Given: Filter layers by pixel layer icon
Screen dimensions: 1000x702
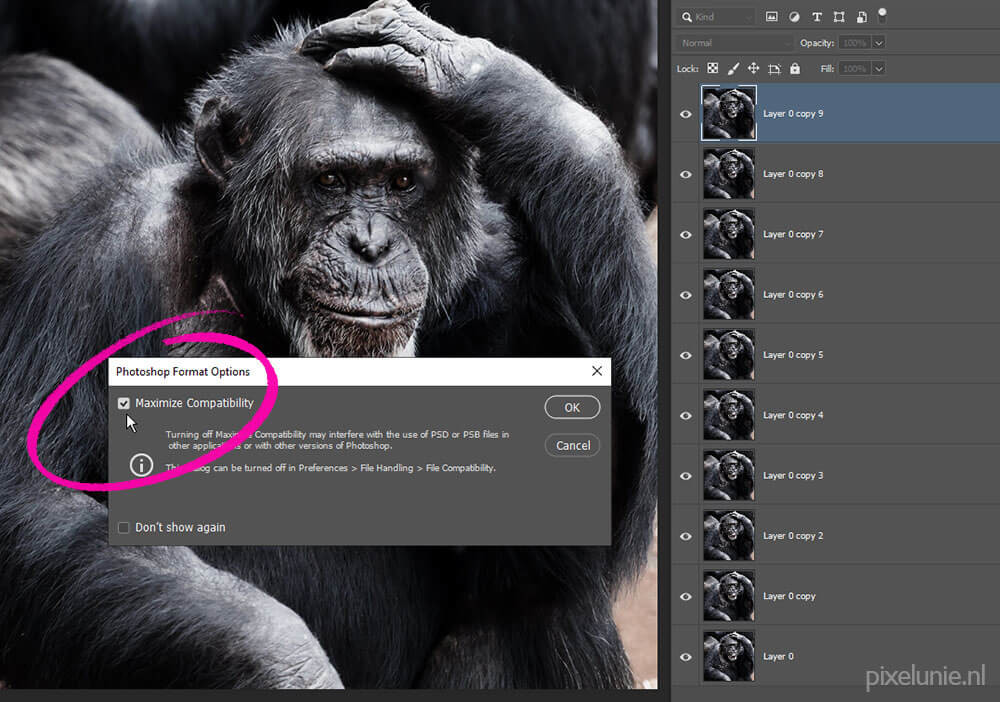Looking at the screenshot, I should tap(772, 17).
